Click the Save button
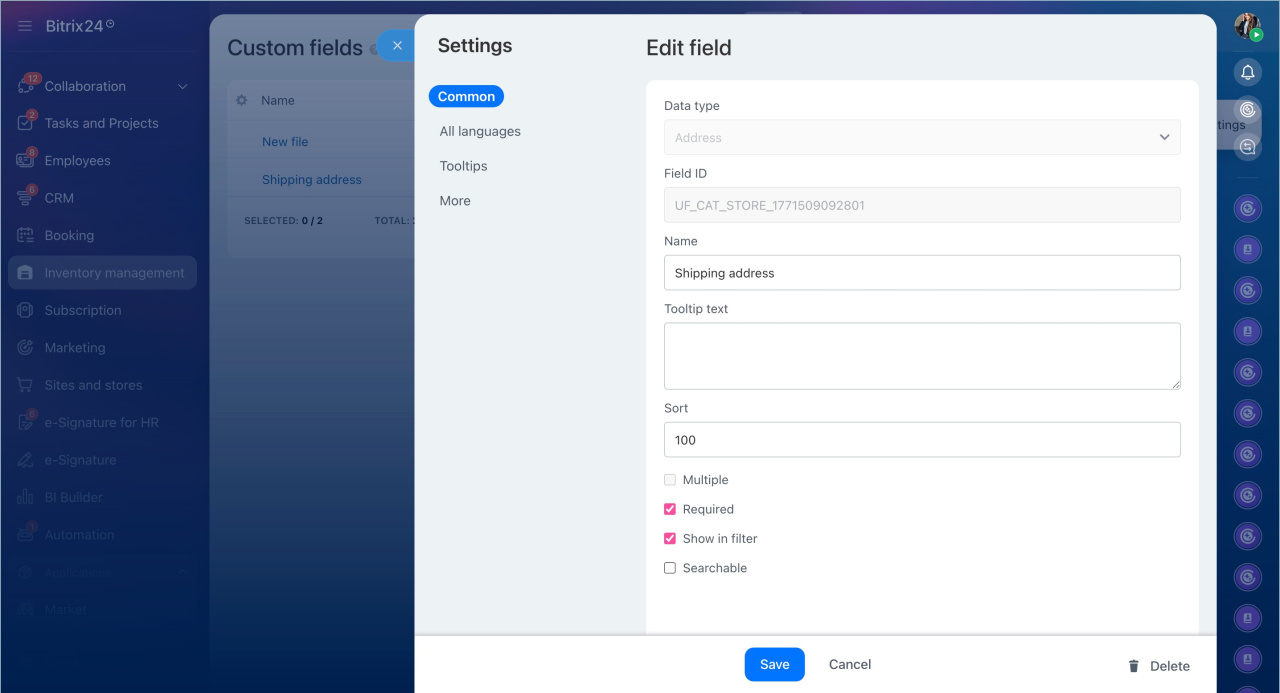Viewport: 1280px width, 693px height. tap(774, 665)
